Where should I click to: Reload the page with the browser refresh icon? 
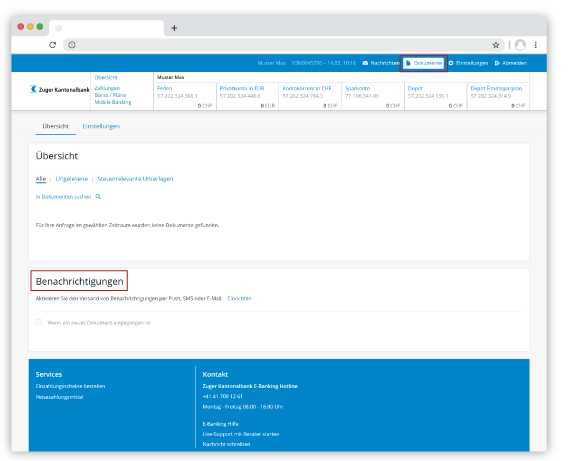point(53,45)
